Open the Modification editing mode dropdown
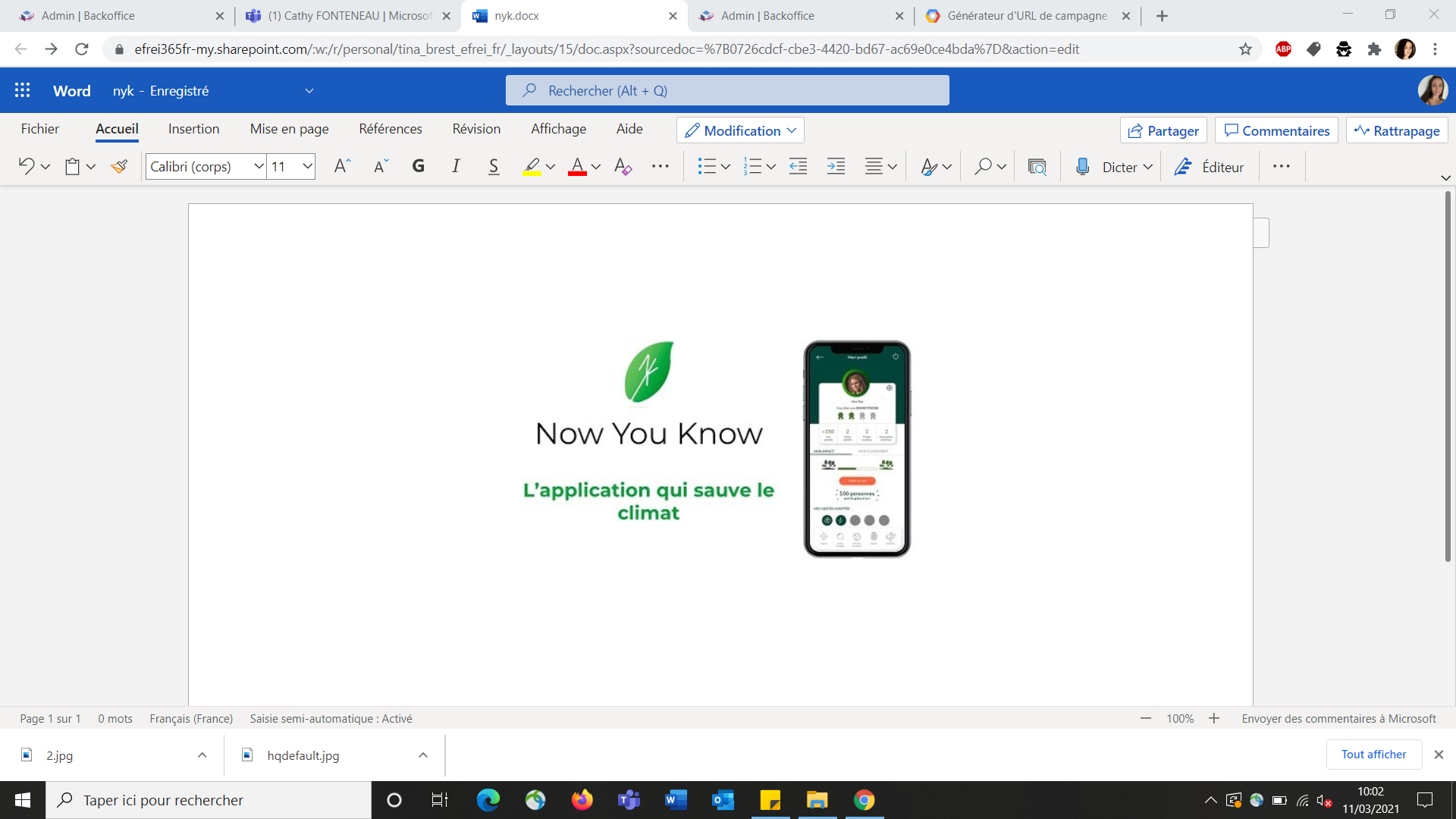This screenshot has height=819, width=1456. click(740, 130)
